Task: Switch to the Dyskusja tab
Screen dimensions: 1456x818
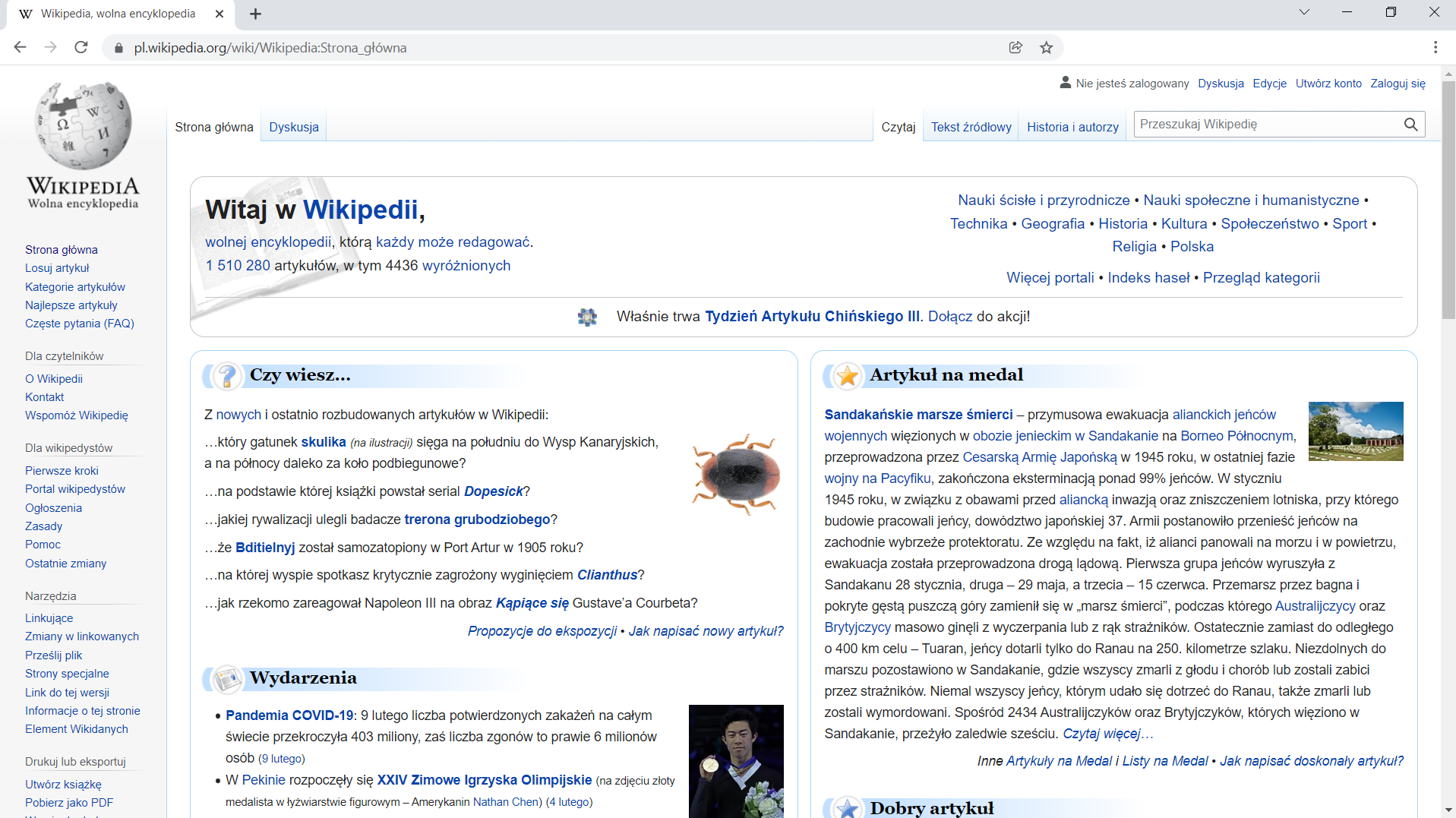Action: (293, 126)
